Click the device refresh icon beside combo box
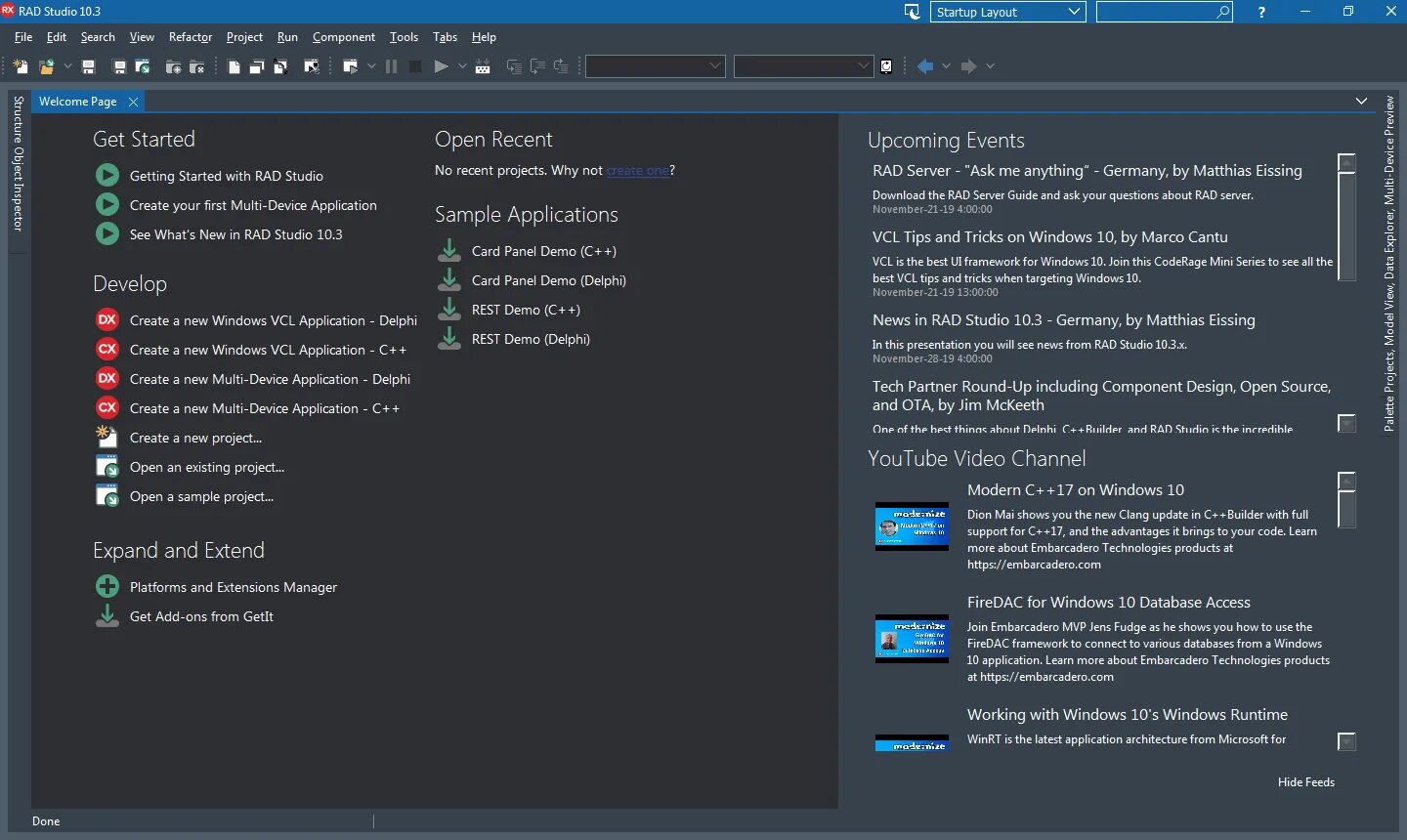 886,66
